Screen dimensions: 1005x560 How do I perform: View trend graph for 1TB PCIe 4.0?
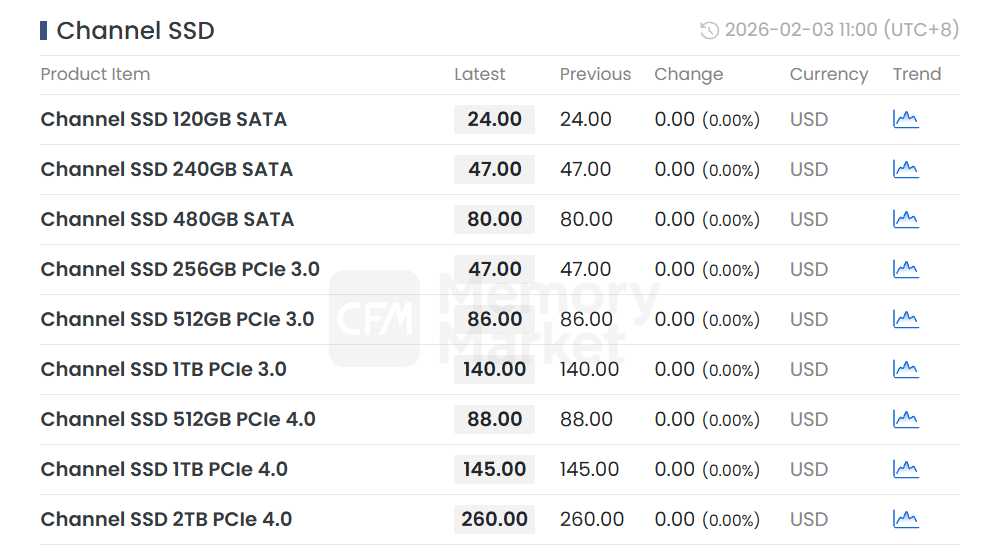905,470
